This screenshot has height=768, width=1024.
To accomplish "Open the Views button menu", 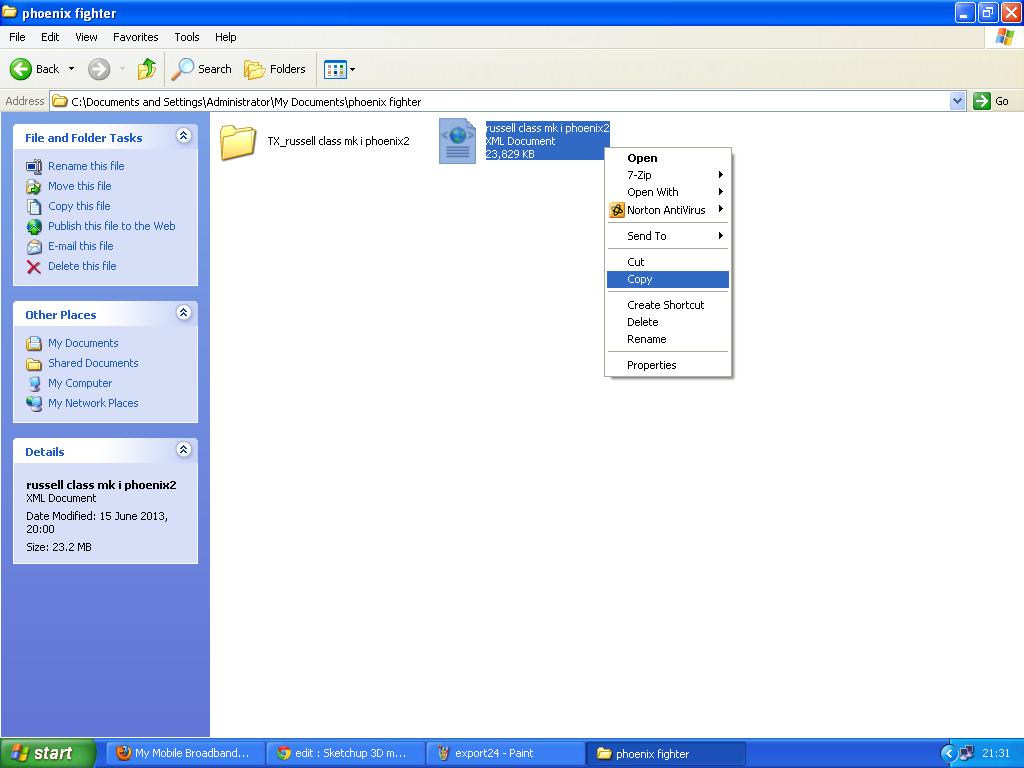I will tap(340, 69).
